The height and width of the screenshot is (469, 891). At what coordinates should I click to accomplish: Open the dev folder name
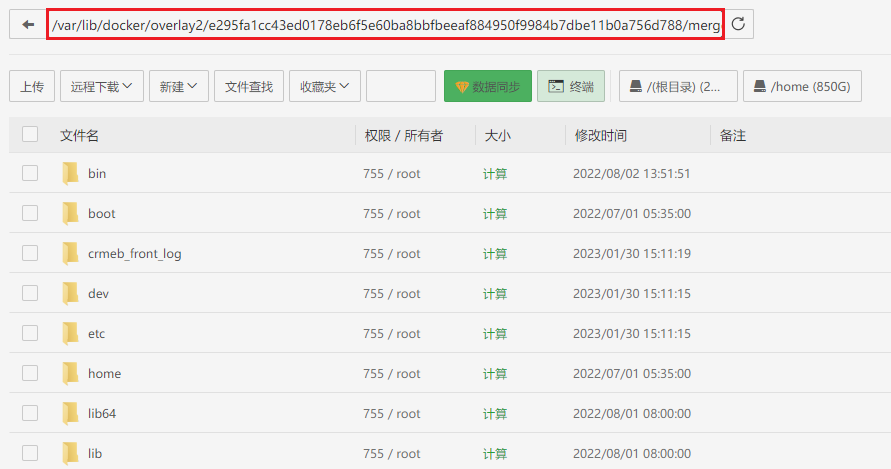[98, 293]
